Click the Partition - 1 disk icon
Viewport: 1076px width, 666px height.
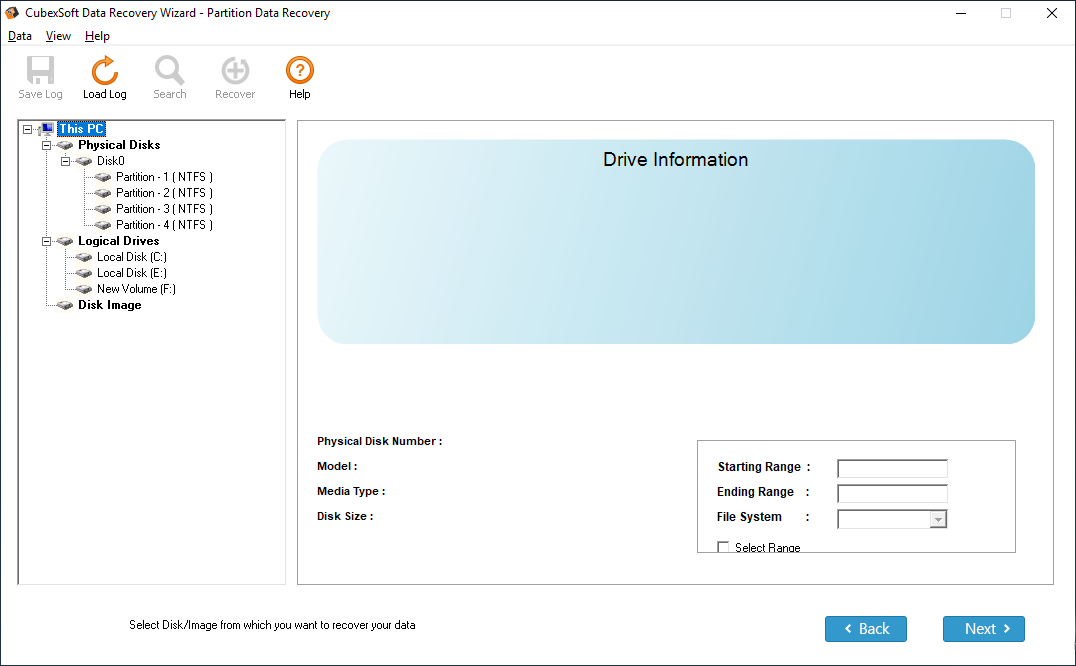click(103, 177)
